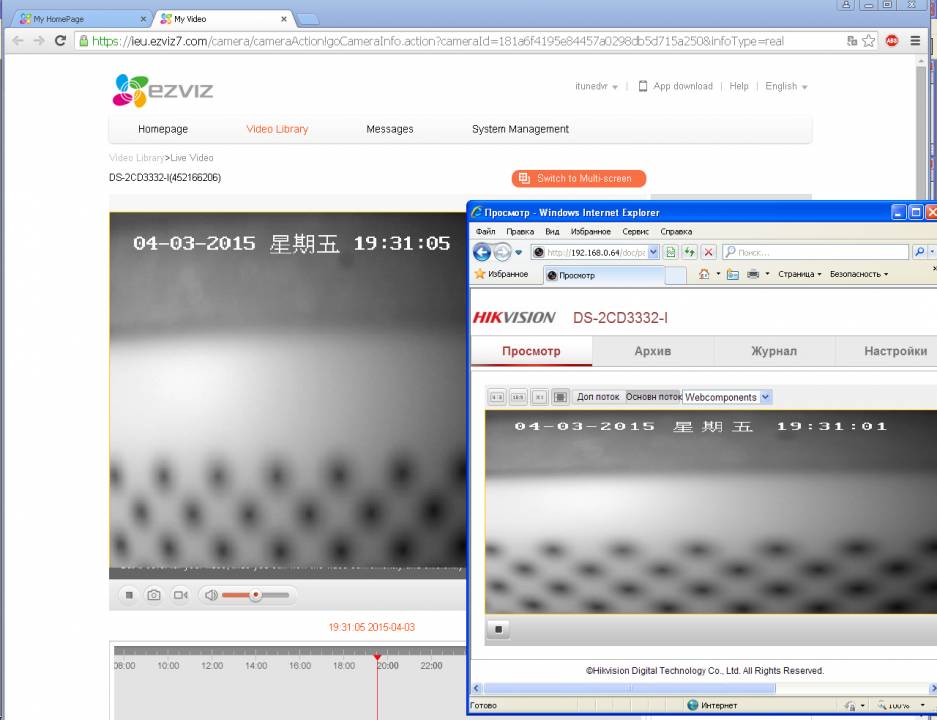Stop page loading in Internet Explorer

(708, 252)
